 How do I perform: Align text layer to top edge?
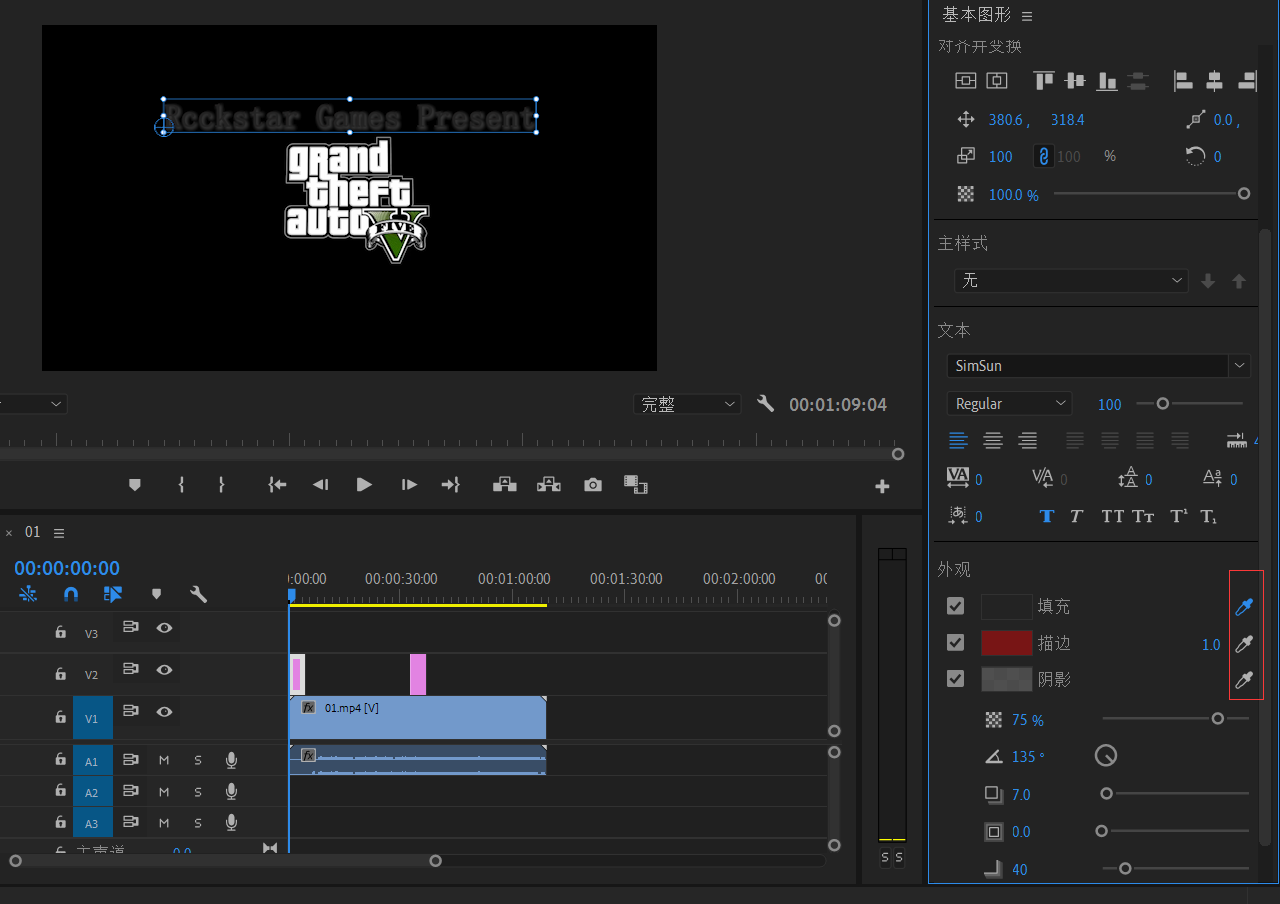(x=1044, y=81)
